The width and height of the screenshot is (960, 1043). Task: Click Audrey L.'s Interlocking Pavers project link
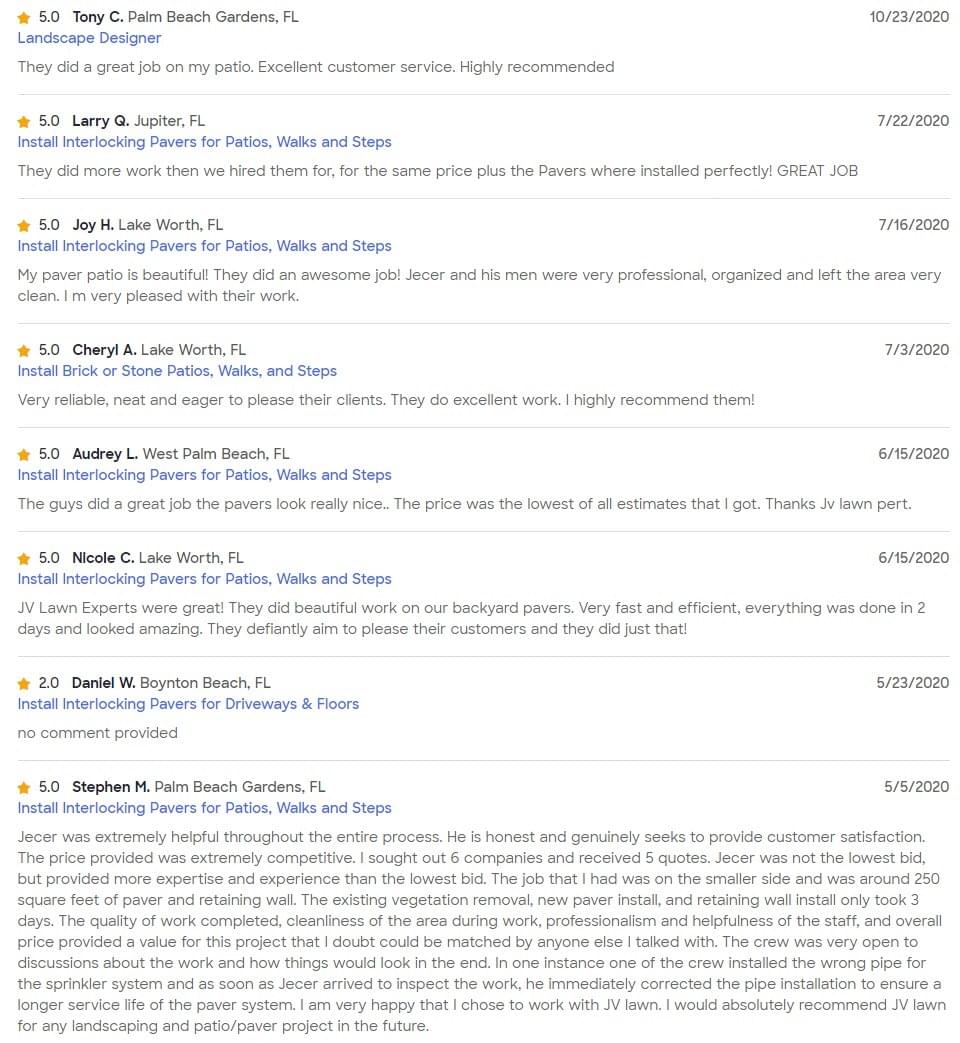click(x=204, y=475)
